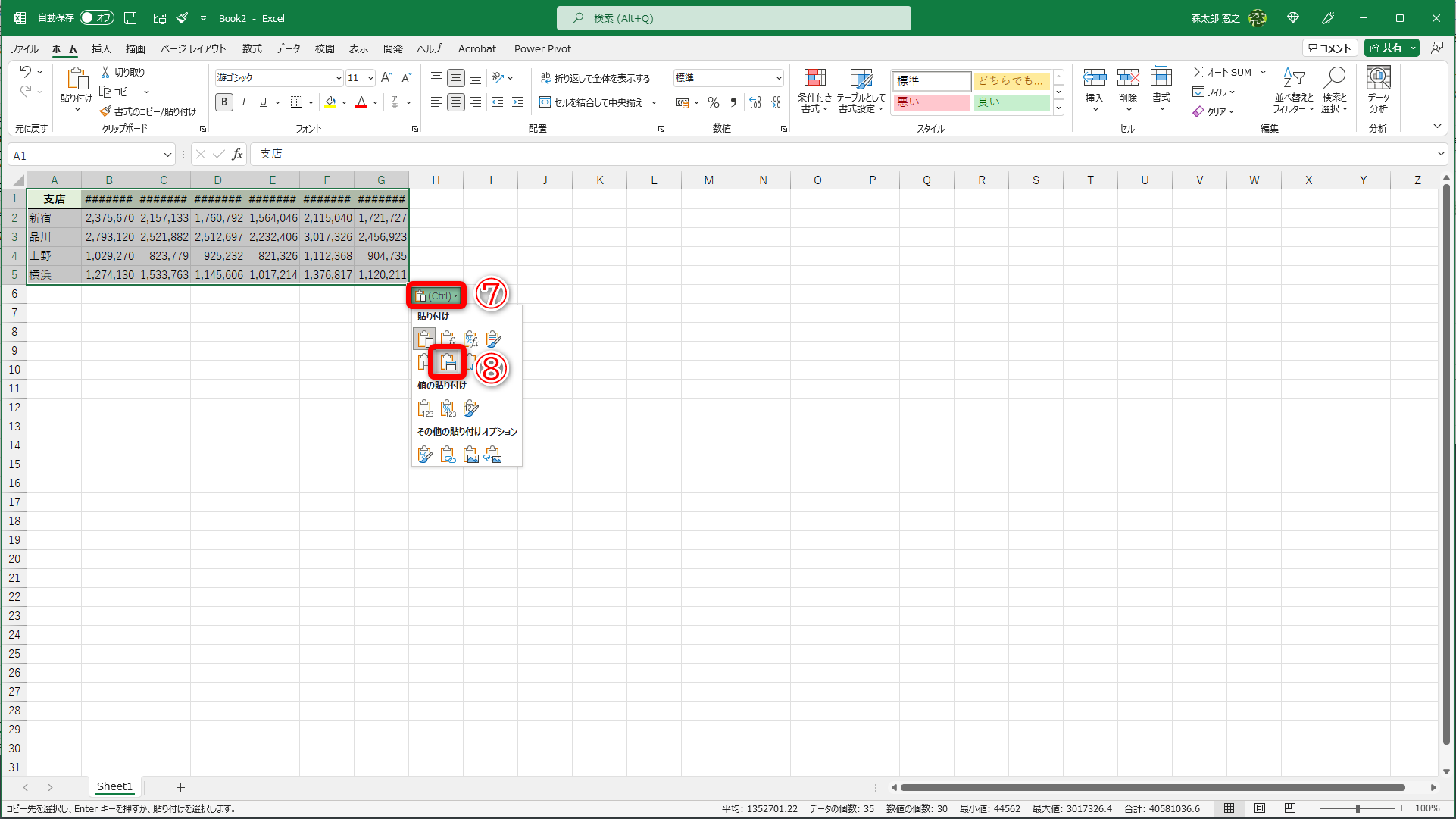Viewport: 1456px width, 819px height.
Task: Choose Paste Values only option
Action: (x=425, y=408)
